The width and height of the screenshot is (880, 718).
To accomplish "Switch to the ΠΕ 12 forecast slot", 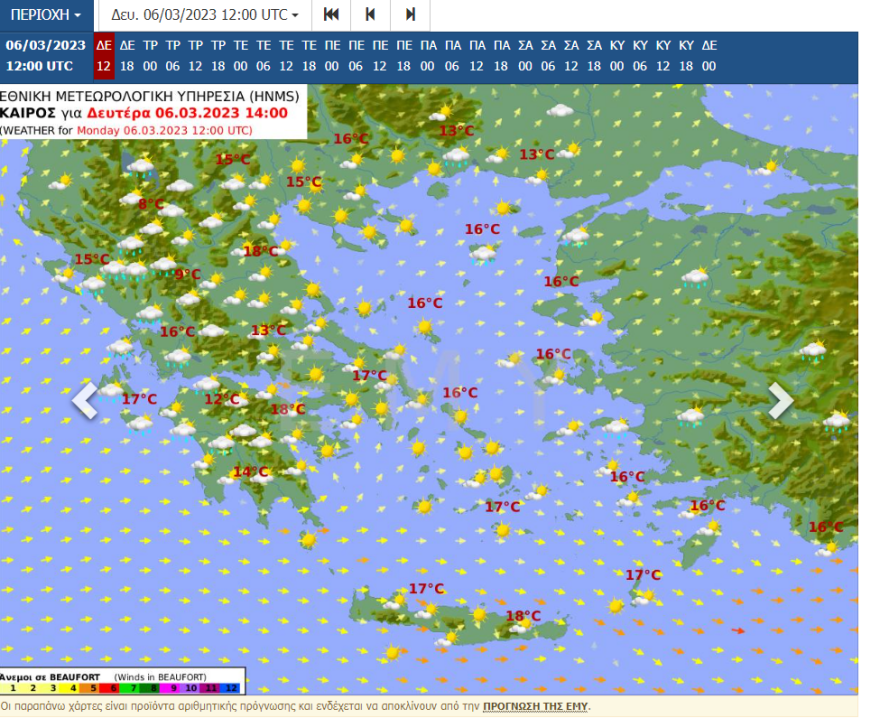I will point(380,56).
